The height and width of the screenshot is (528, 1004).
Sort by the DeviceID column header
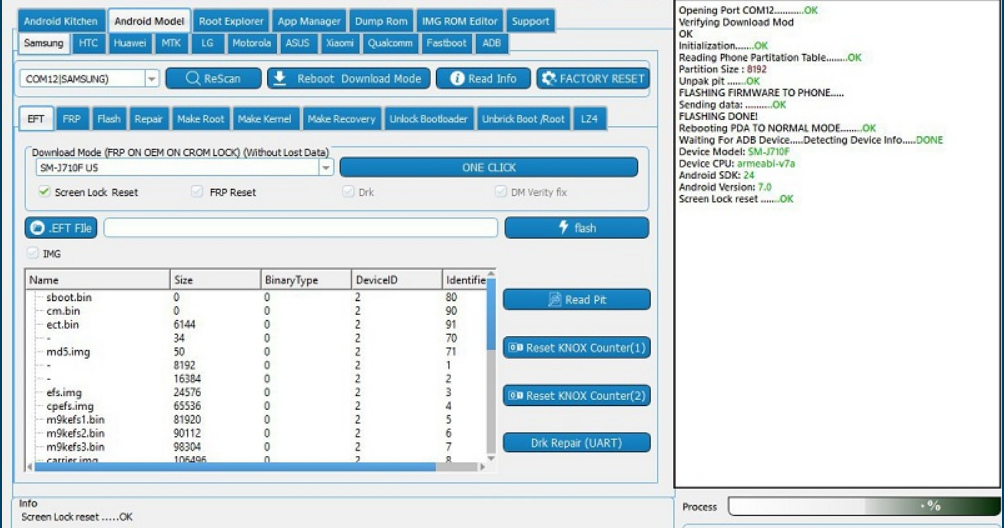397,280
